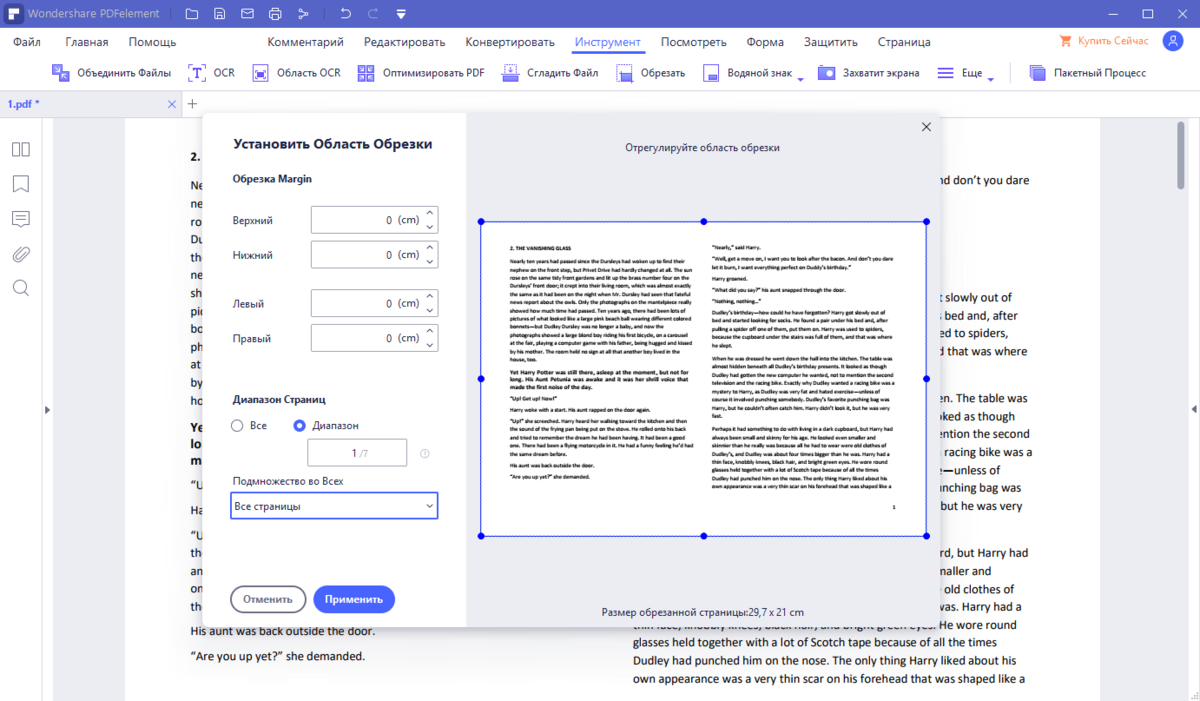Increase the Верхний margin value
This screenshot has height=701, width=1200.
430,212
